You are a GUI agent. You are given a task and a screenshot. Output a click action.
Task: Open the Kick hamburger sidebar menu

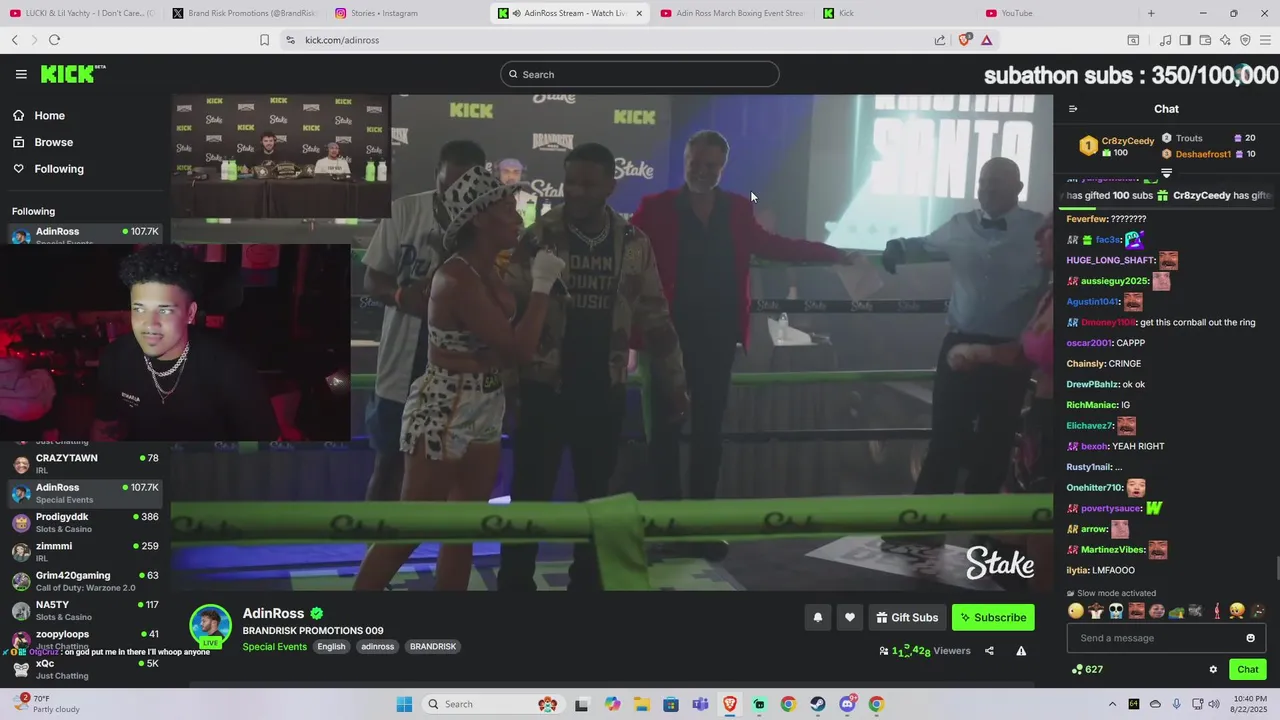click(x=21, y=74)
